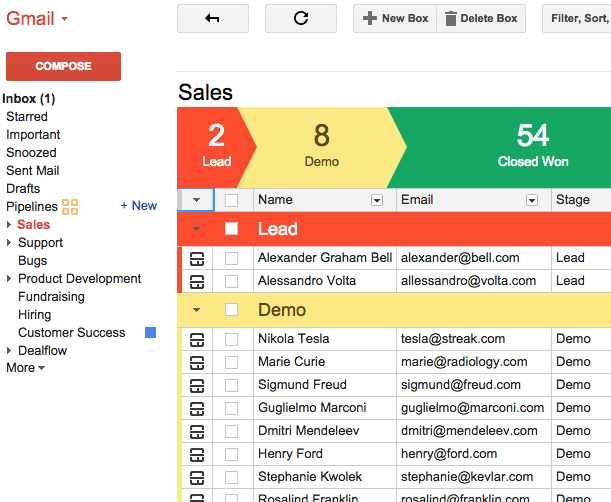Open box icon for Marie Curie row
The width and height of the screenshot is (611, 502).
(197, 362)
